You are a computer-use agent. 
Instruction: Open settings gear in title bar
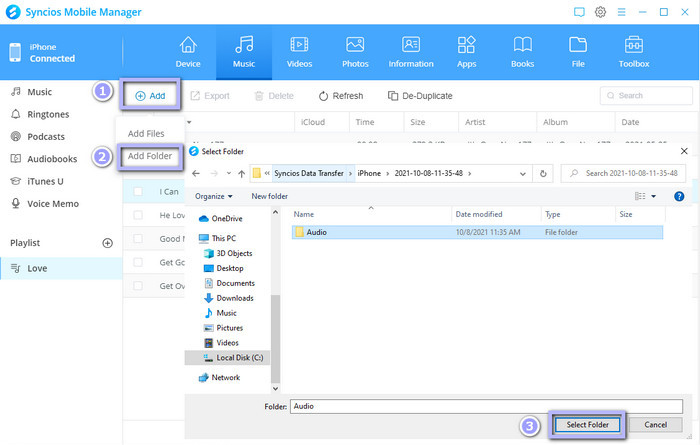[x=600, y=12]
